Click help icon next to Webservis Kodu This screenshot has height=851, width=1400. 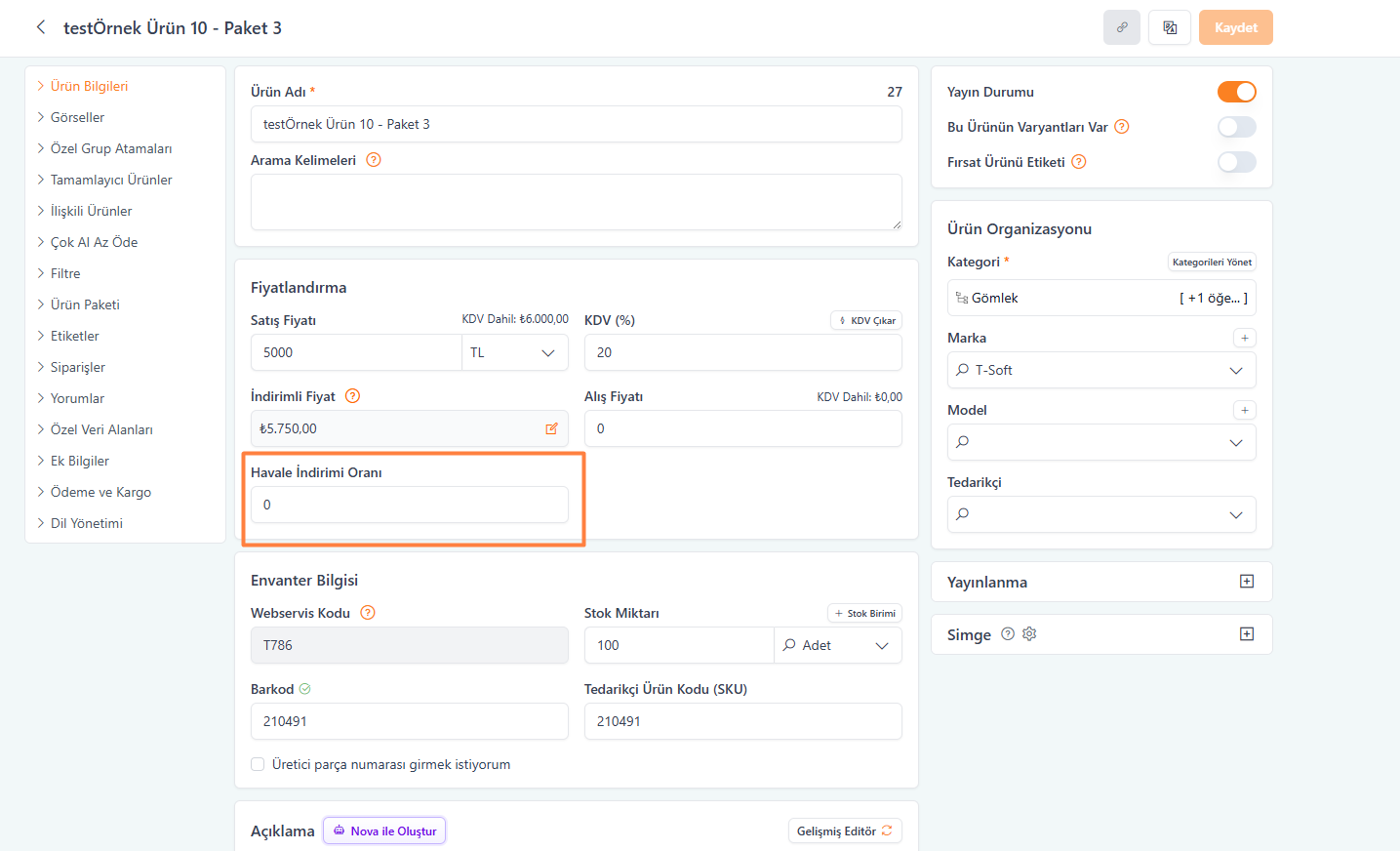click(368, 613)
